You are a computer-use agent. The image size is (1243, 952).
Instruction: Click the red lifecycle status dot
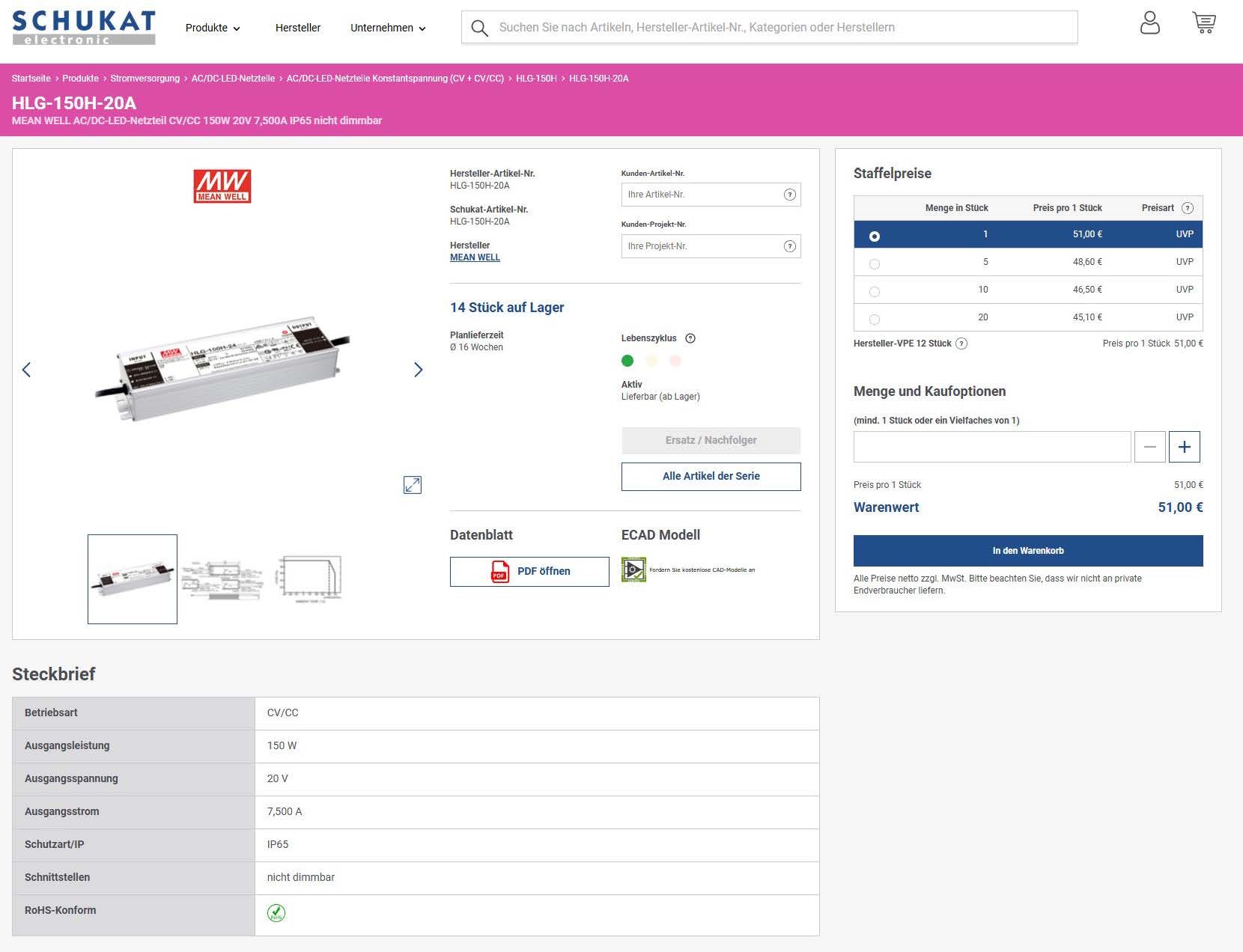point(675,361)
